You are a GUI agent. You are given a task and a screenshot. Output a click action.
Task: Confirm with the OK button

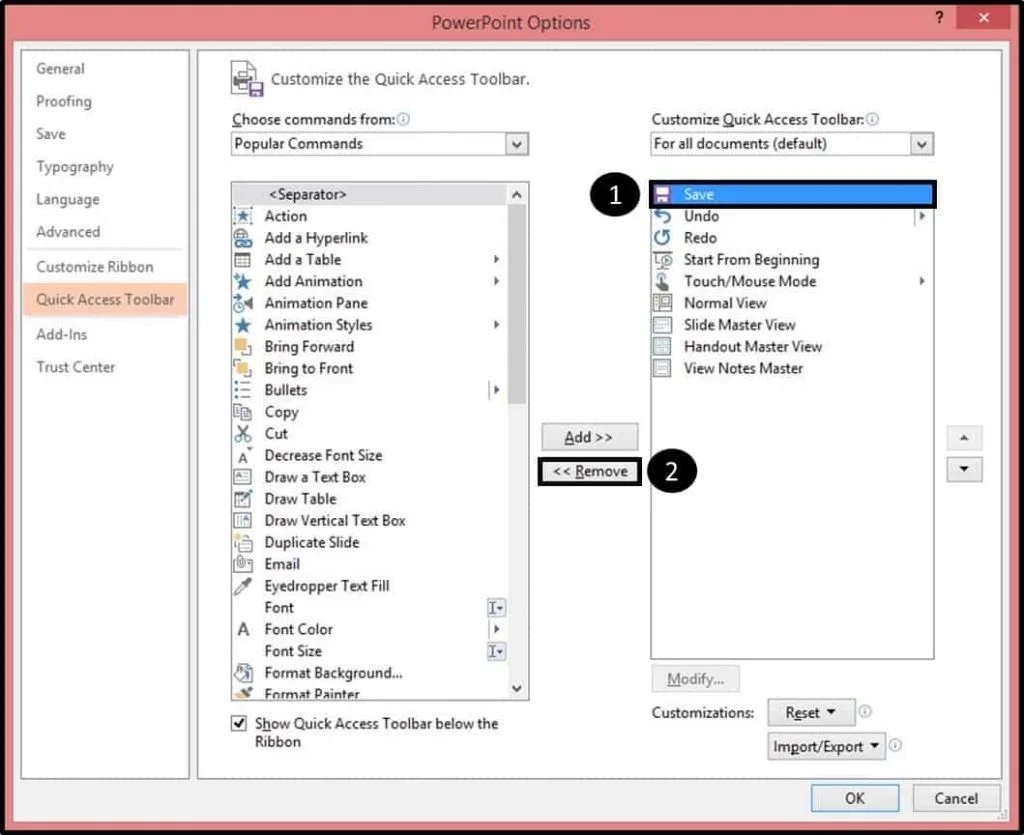coord(855,798)
